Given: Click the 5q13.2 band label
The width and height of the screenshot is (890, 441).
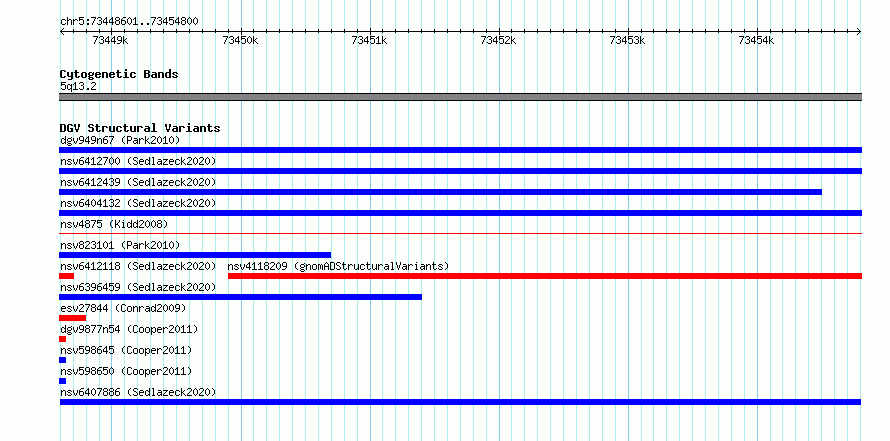Looking at the screenshot, I should tap(77, 86).
